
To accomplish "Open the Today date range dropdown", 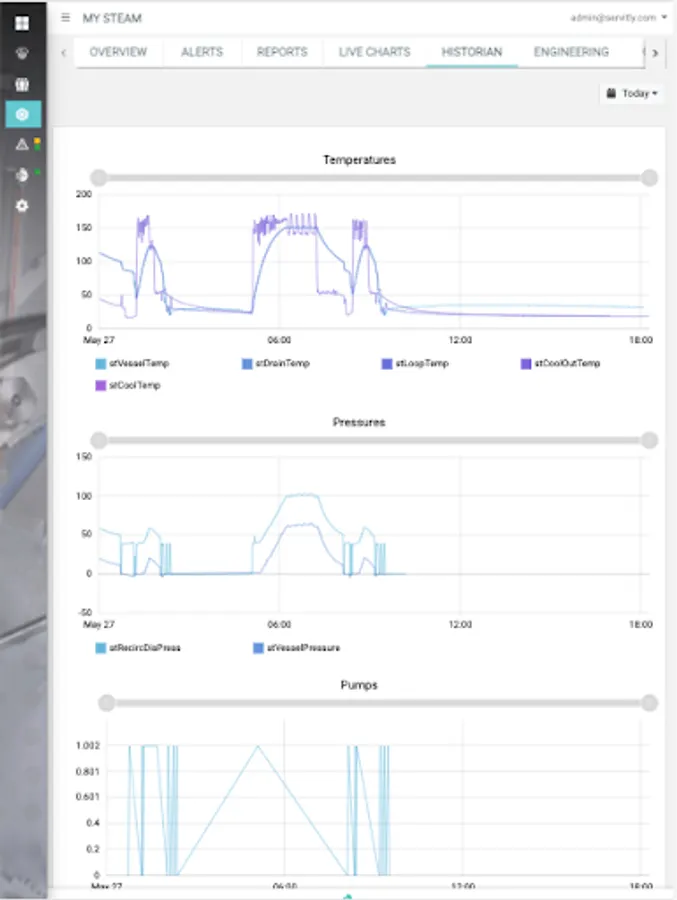I will (x=632, y=93).
